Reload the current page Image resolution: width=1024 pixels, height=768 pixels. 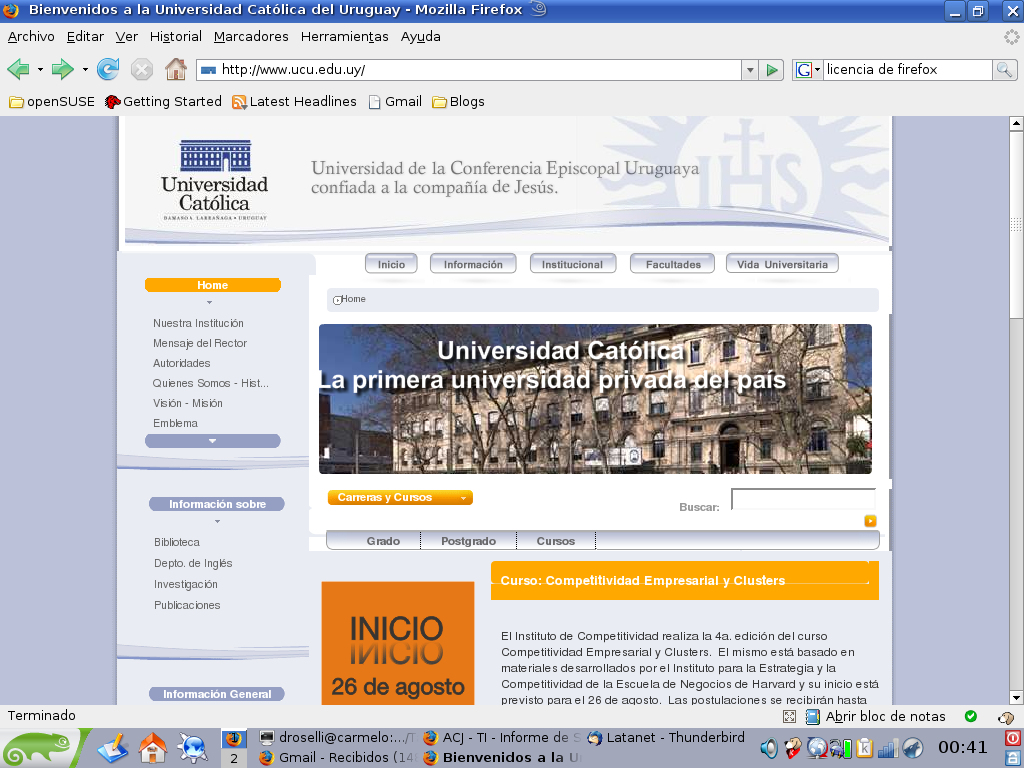point(108,69)
